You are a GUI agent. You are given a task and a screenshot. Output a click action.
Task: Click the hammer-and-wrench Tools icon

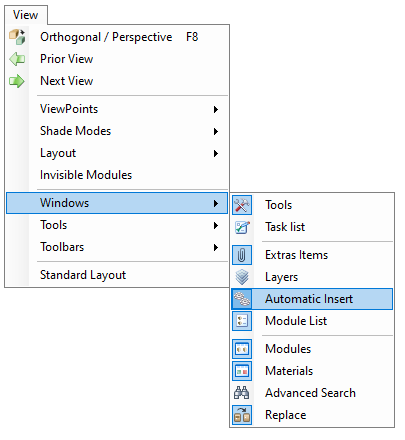242,205
